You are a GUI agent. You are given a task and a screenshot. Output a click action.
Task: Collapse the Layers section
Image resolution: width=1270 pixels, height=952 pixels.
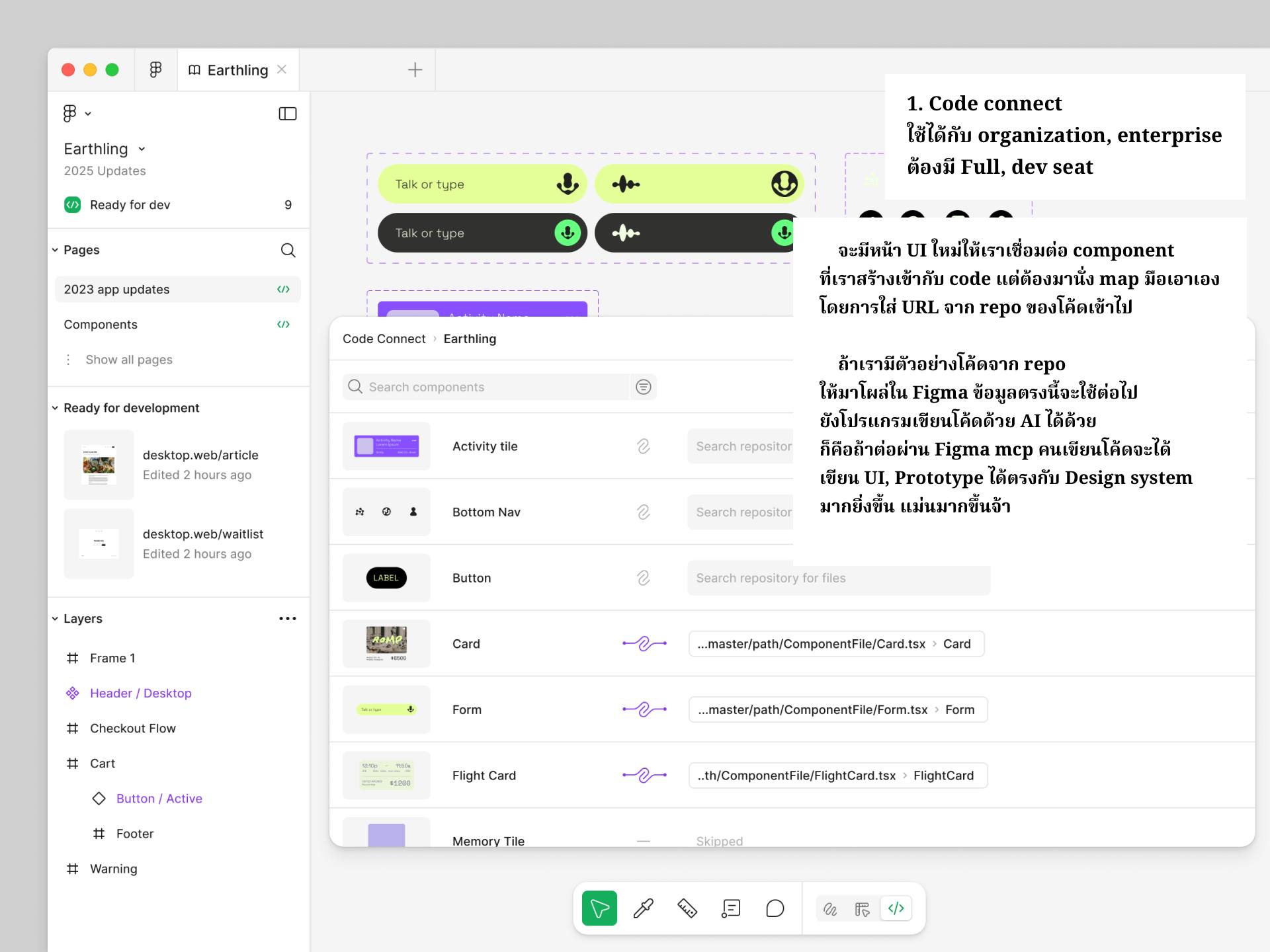click(x=55, y=619)
